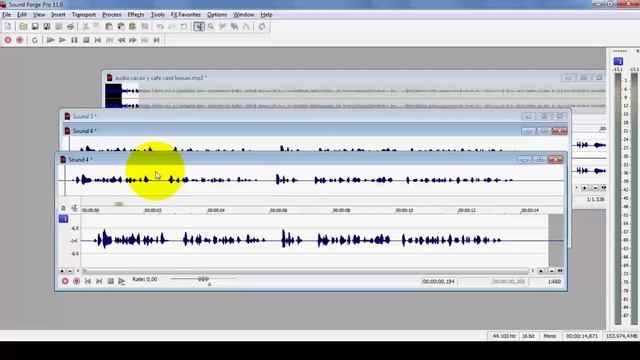Click the main toolbar Record button
The height and width of the screenshot is (360, 640).
tap(8, 40)
